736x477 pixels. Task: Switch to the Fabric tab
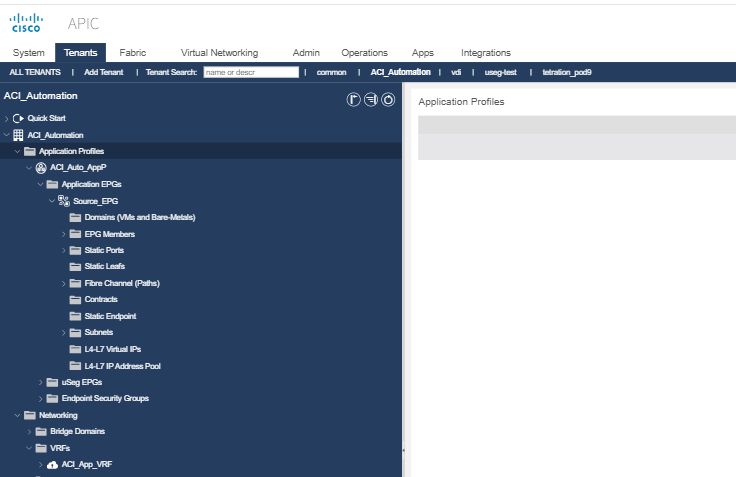133,53
